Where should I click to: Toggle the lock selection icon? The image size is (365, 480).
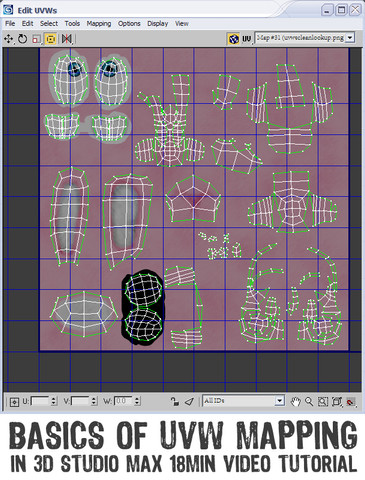(174, 401)
